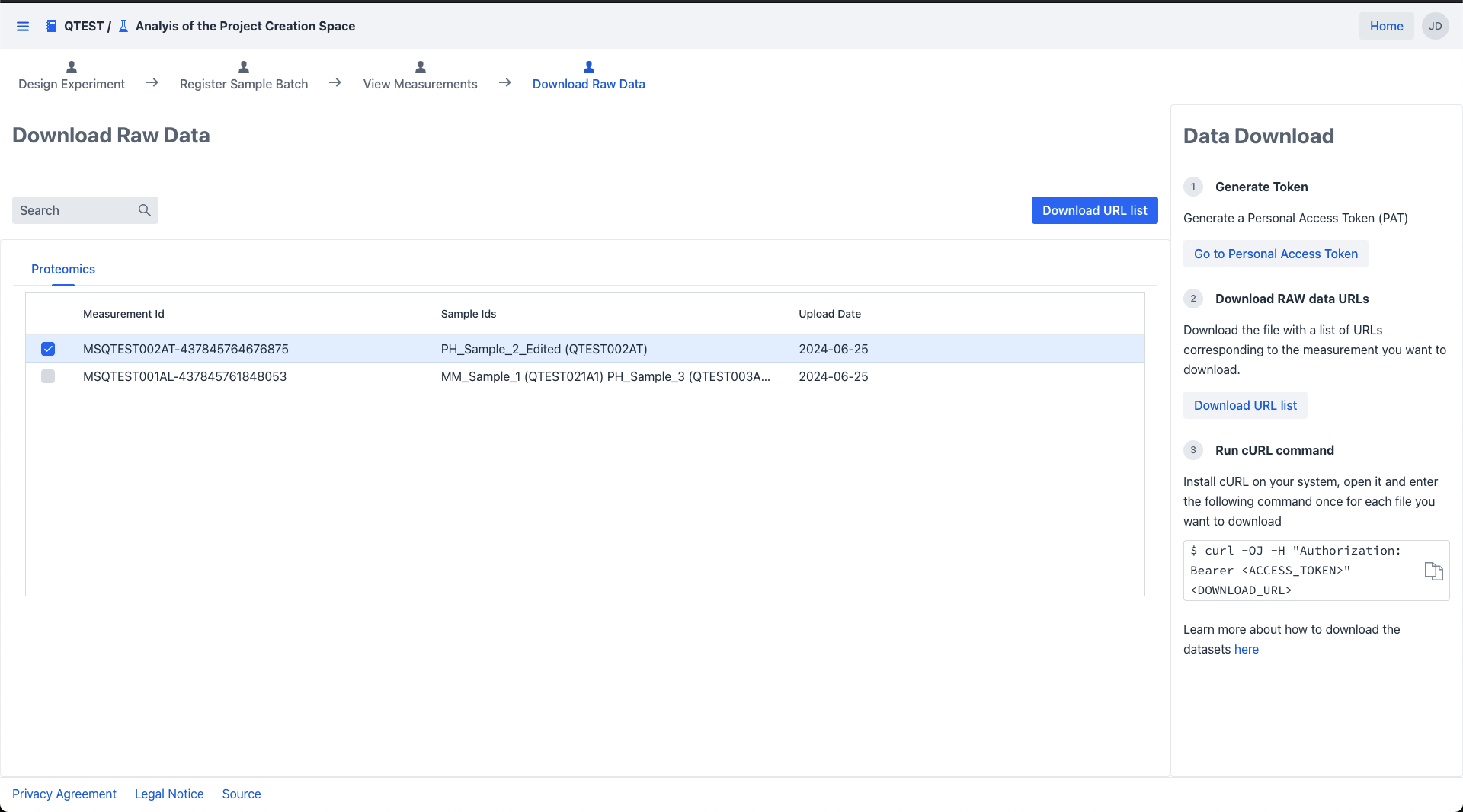Open the Download Raw Data step
This screenshot has width=1463, height=812.
(x=588, y=84)
